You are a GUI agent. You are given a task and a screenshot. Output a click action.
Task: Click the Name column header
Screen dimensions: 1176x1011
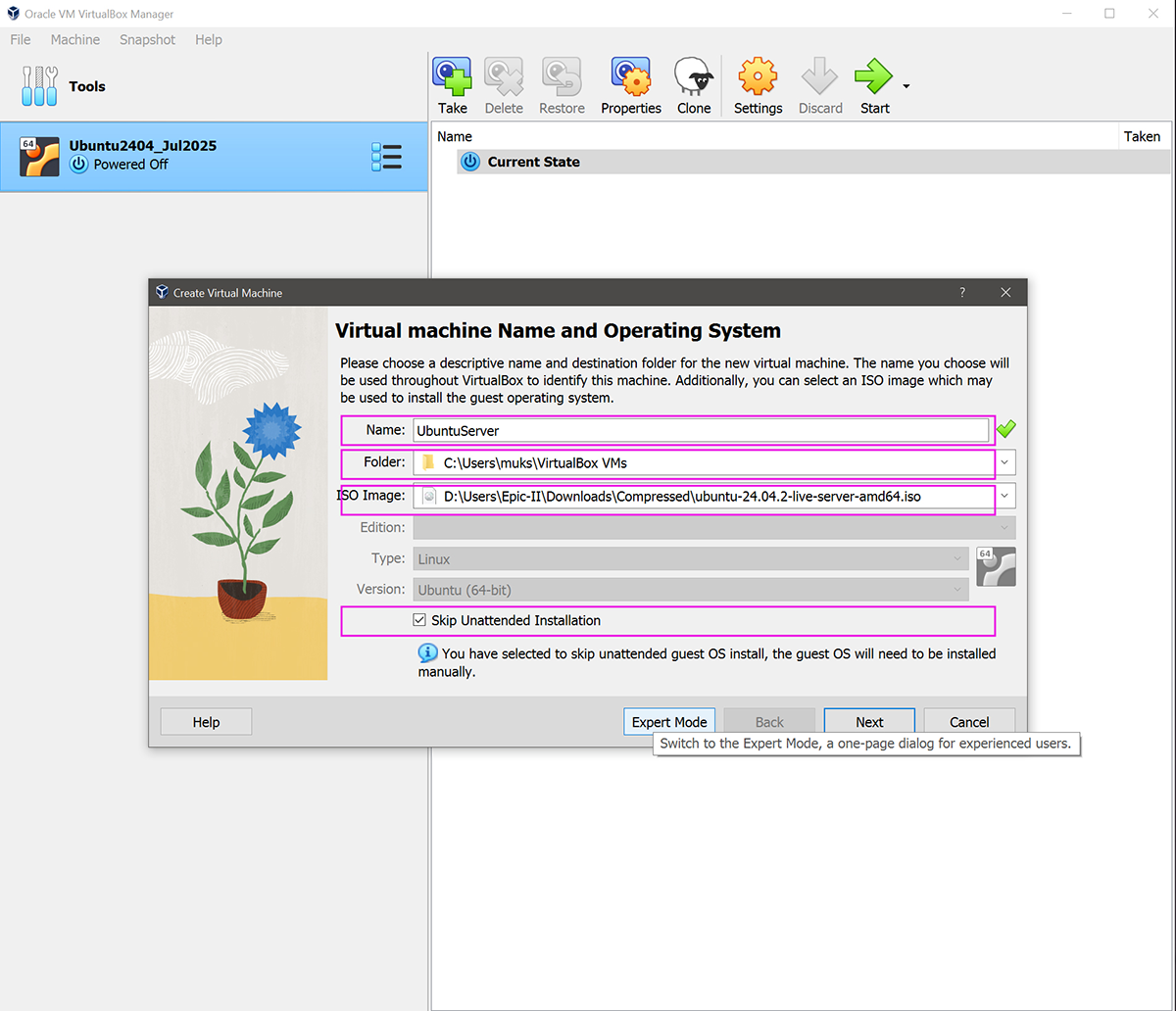pos(774,136)
